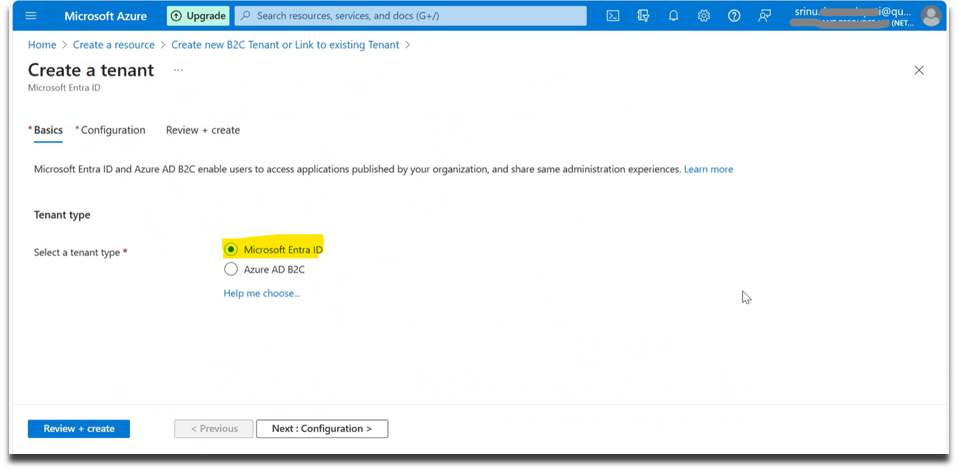Select the Microsoft Entra ID radio button
The height and width of the screenshot is (471, 958).
click(x=231, y=249)
